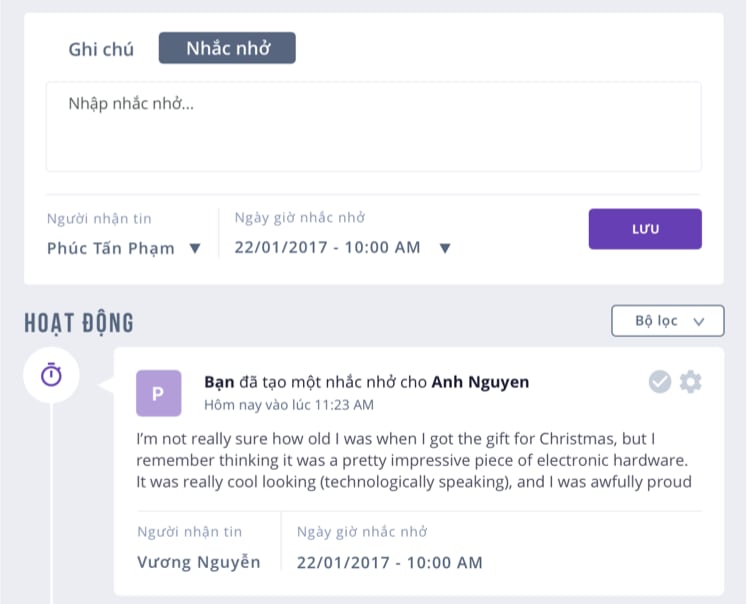
Task: Click the Anh Nguyen name link
Action: (x=480, y=382)
